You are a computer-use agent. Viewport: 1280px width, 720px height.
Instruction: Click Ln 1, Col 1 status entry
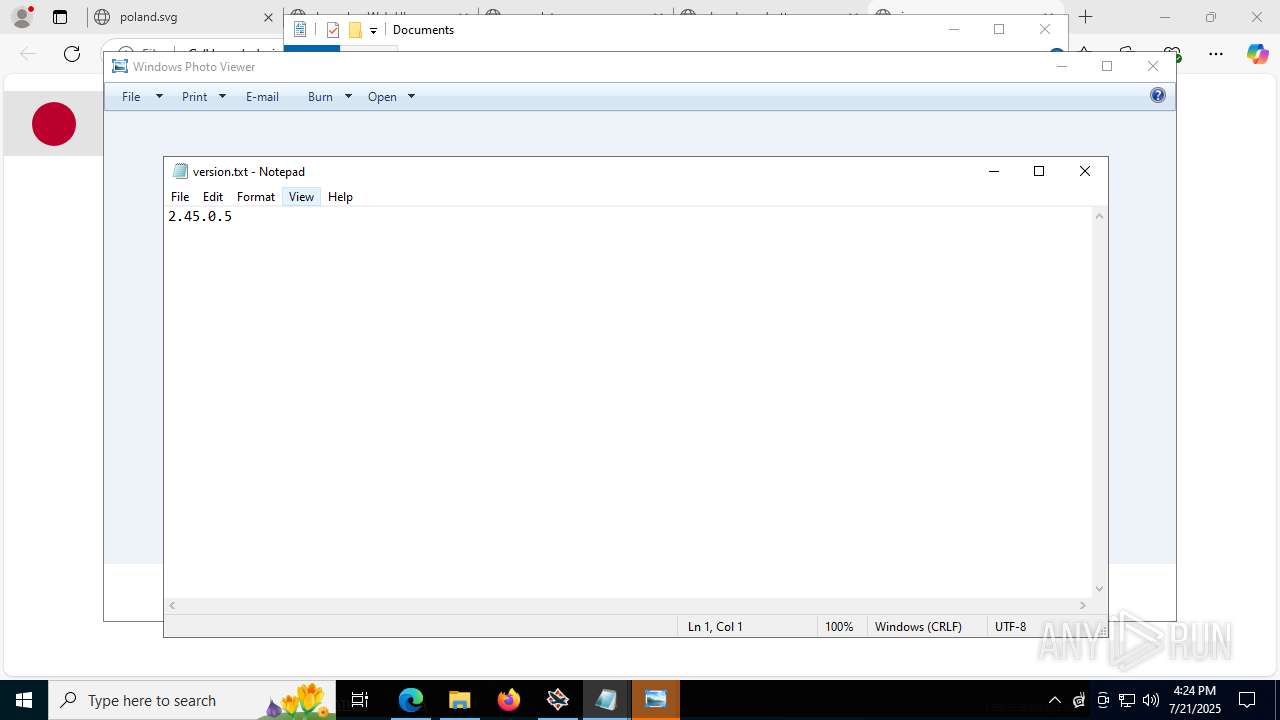pyautogui.click(x=715, y=627)
